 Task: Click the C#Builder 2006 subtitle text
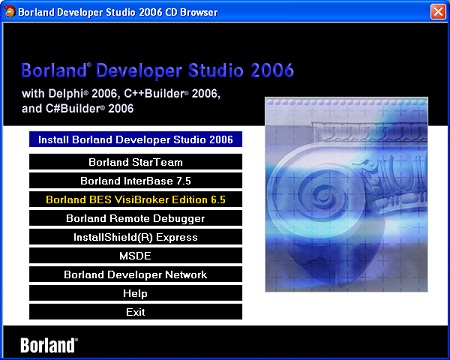click(x=77, y=109)
